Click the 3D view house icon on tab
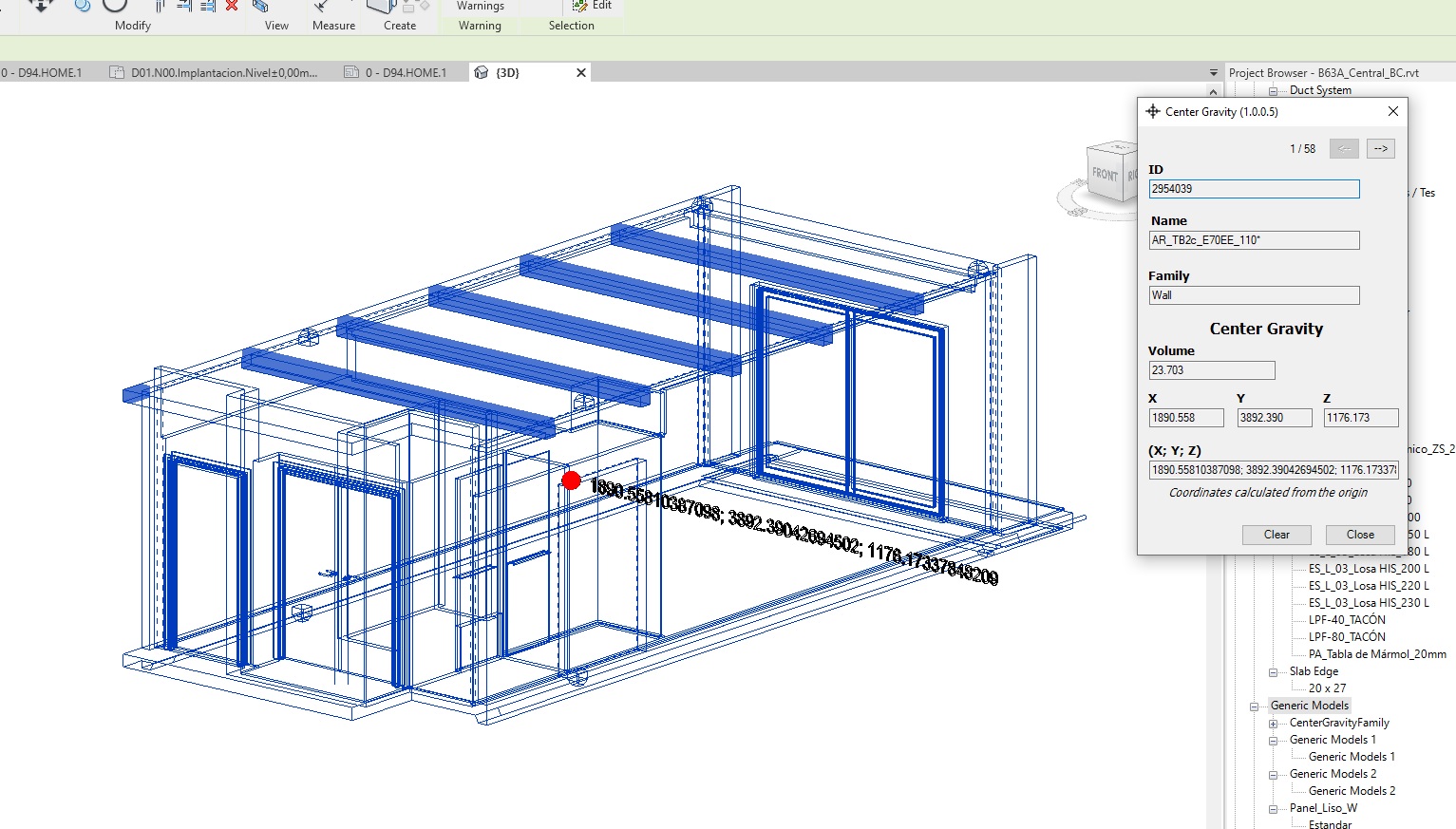The width and height of the screenshot is (1456, 829). pos(482,72)
